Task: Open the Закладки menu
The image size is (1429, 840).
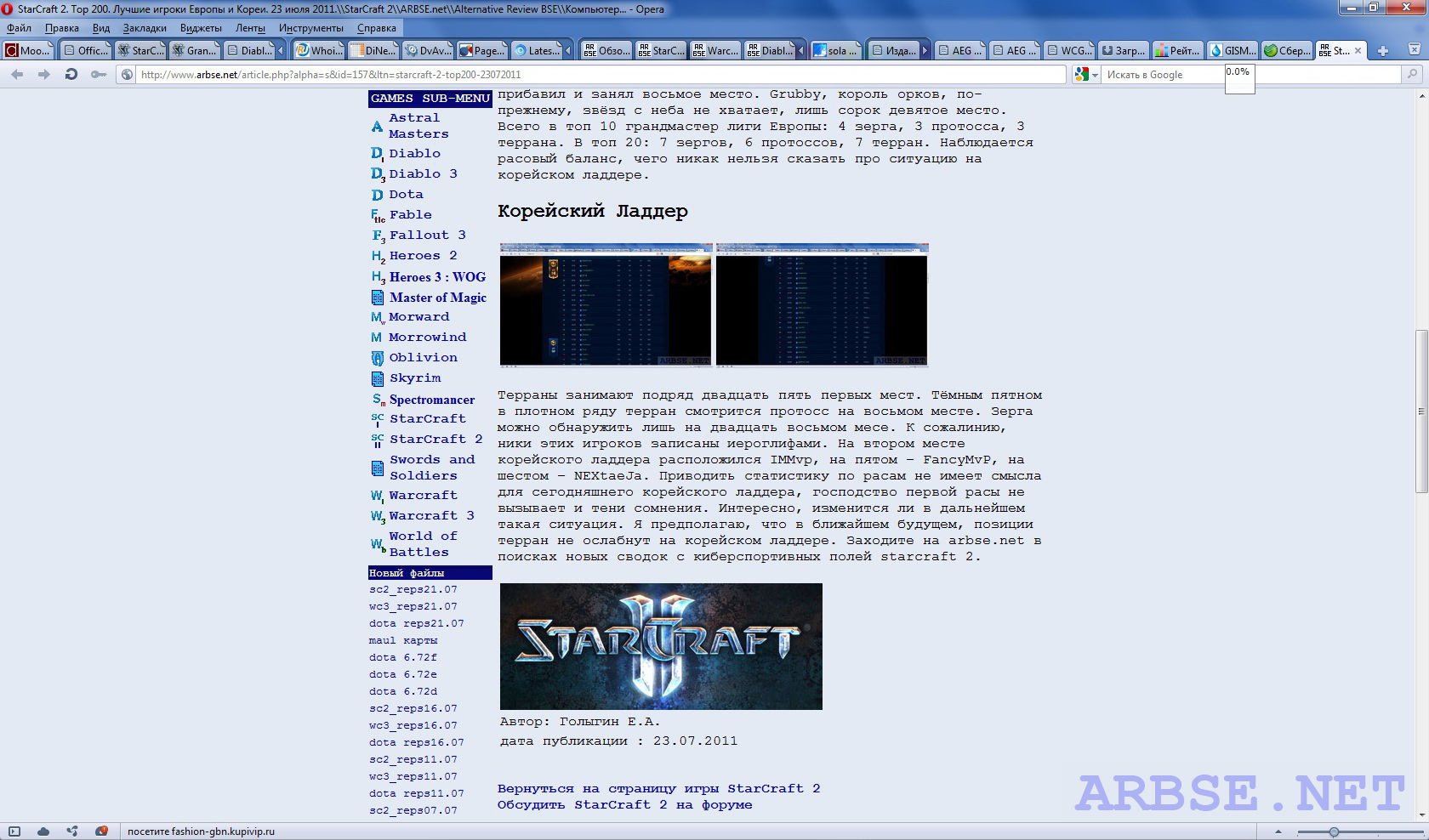Action: (145, 28)
